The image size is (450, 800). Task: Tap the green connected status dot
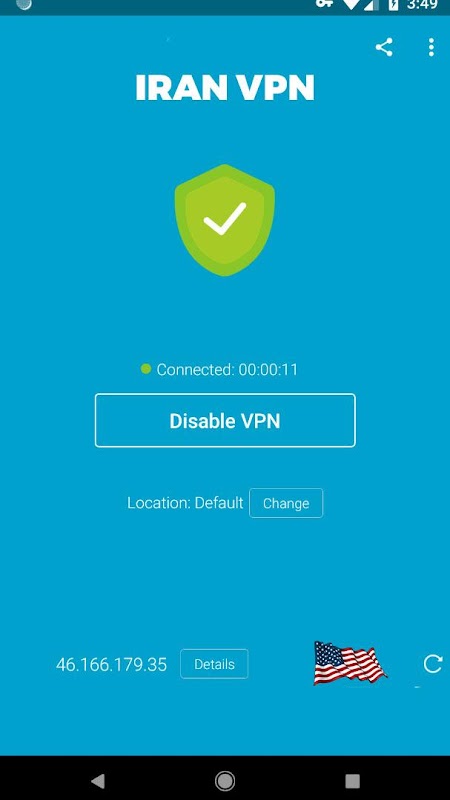point(146,368)
